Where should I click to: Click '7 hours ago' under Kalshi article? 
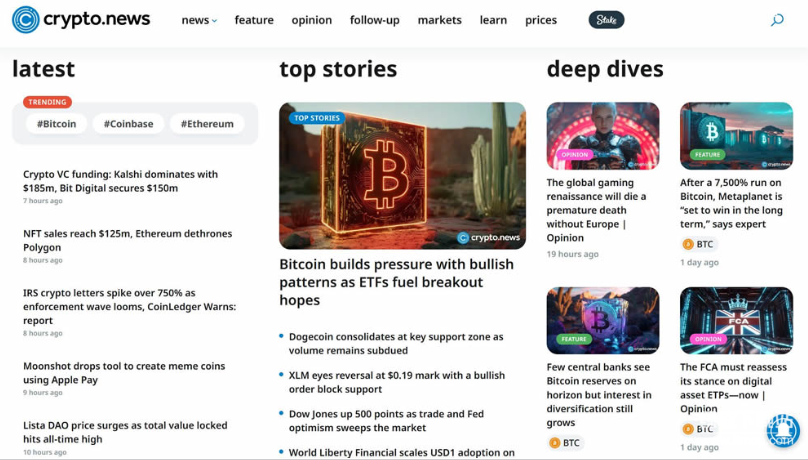[43, 200]
